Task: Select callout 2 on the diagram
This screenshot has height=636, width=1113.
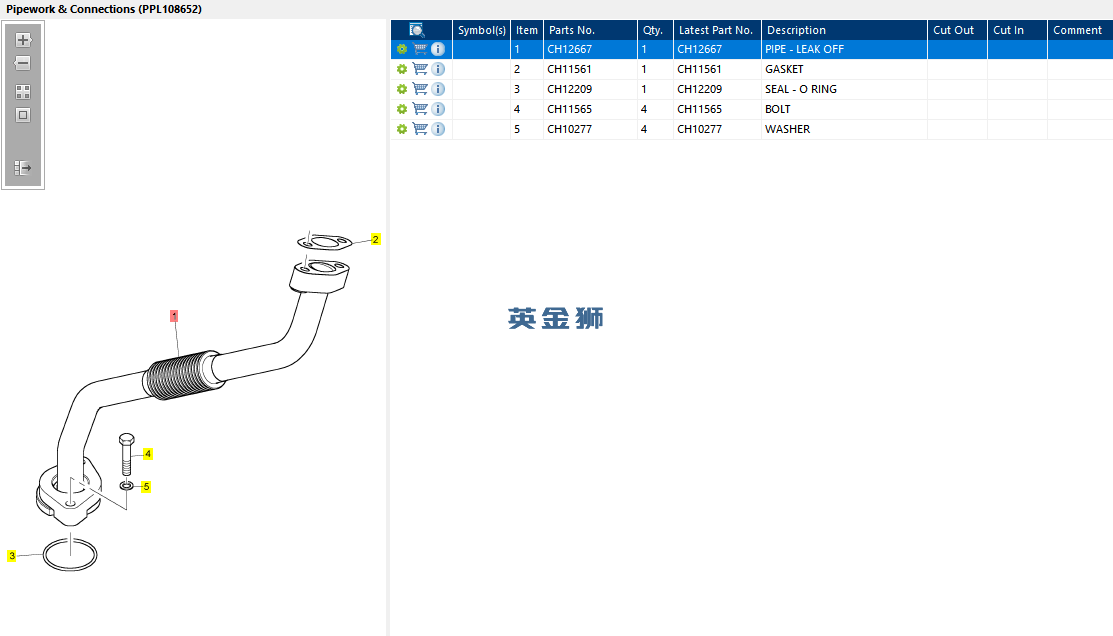Action: pyautogui.click(x=375, y=239)
